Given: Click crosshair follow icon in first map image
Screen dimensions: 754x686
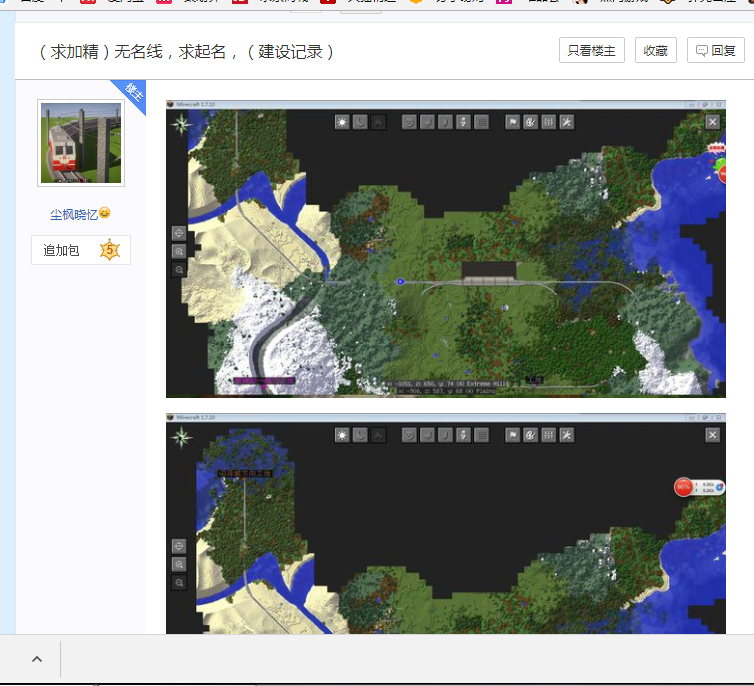Looking at the screenshot, I should [179, 233].
